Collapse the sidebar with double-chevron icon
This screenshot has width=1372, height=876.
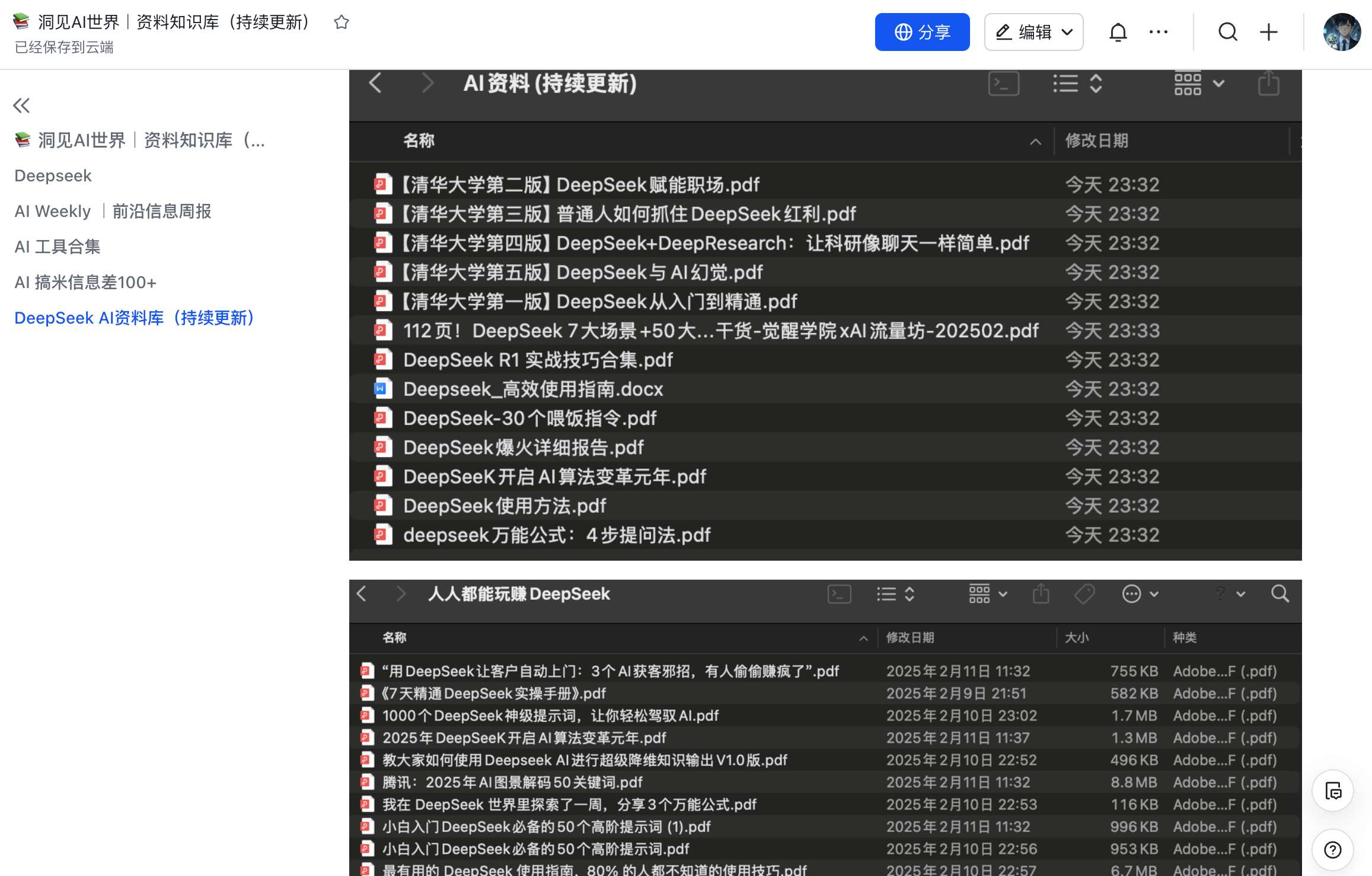click(21, 105)
